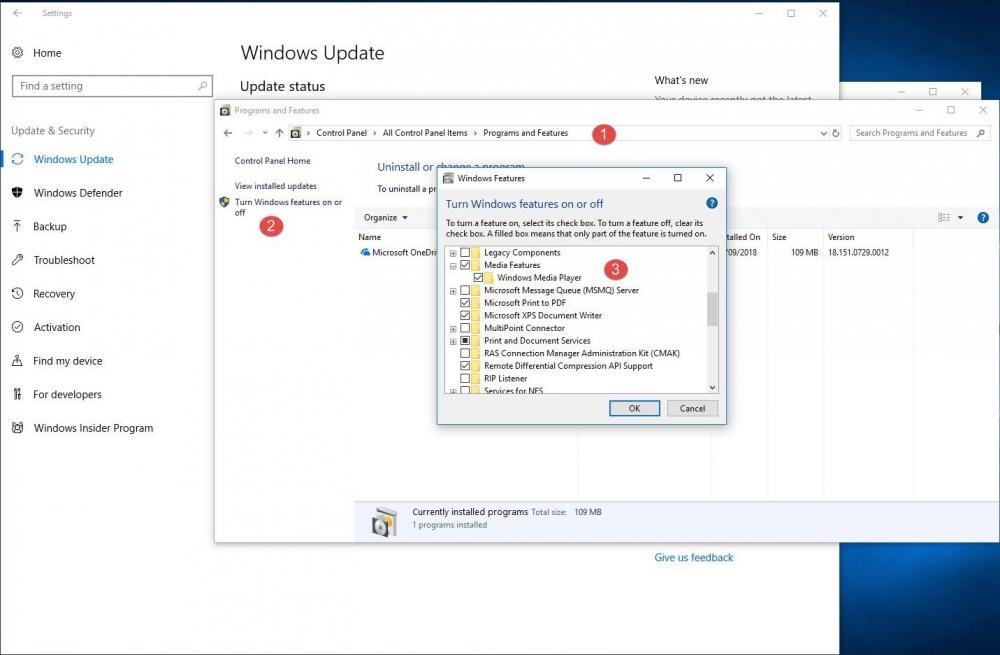
Task: Click the Windows Features title bar icon
Action: (448, 178)
